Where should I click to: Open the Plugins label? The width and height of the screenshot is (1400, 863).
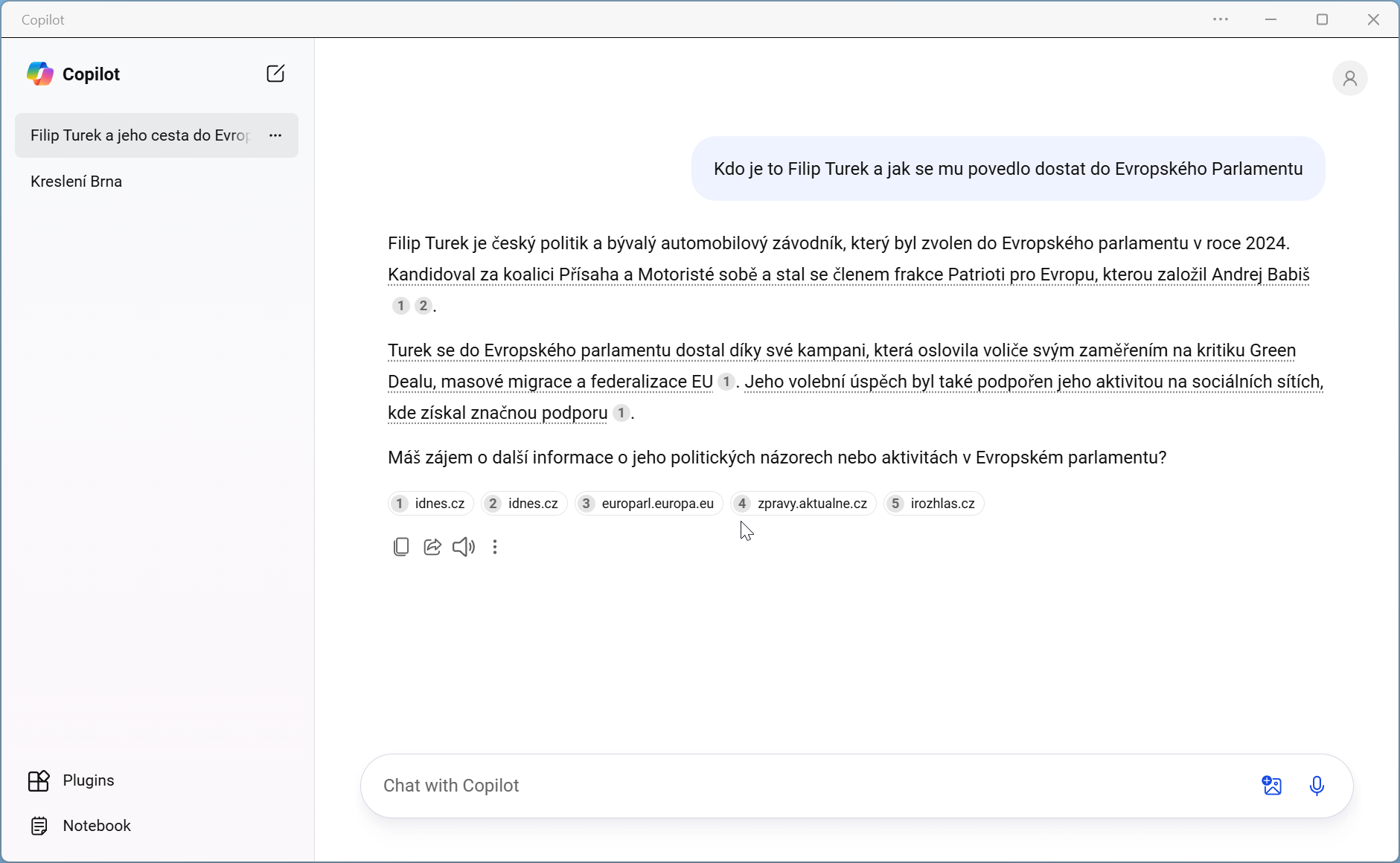coord(89,780)
